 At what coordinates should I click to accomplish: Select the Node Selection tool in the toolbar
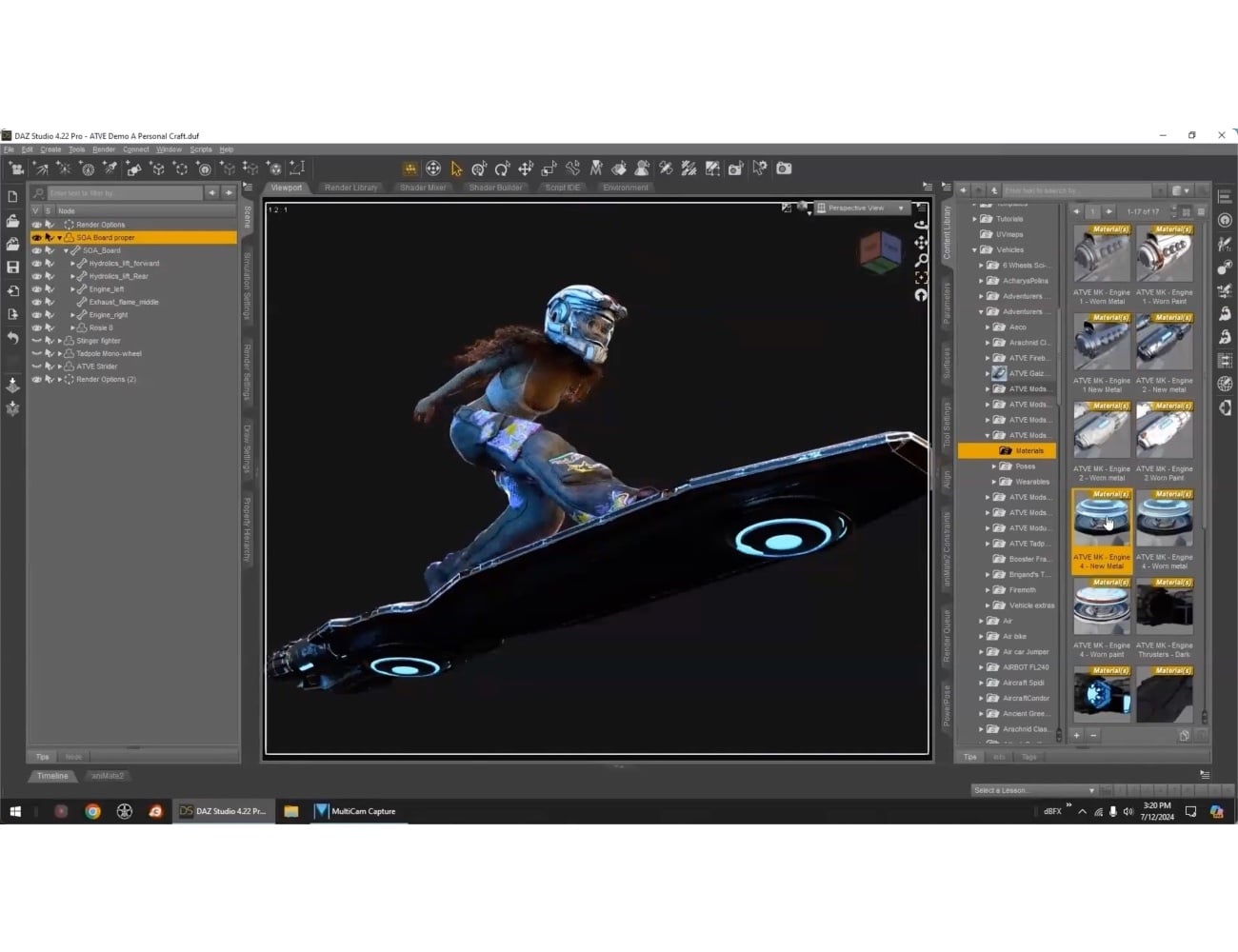[x=456, y=169]
